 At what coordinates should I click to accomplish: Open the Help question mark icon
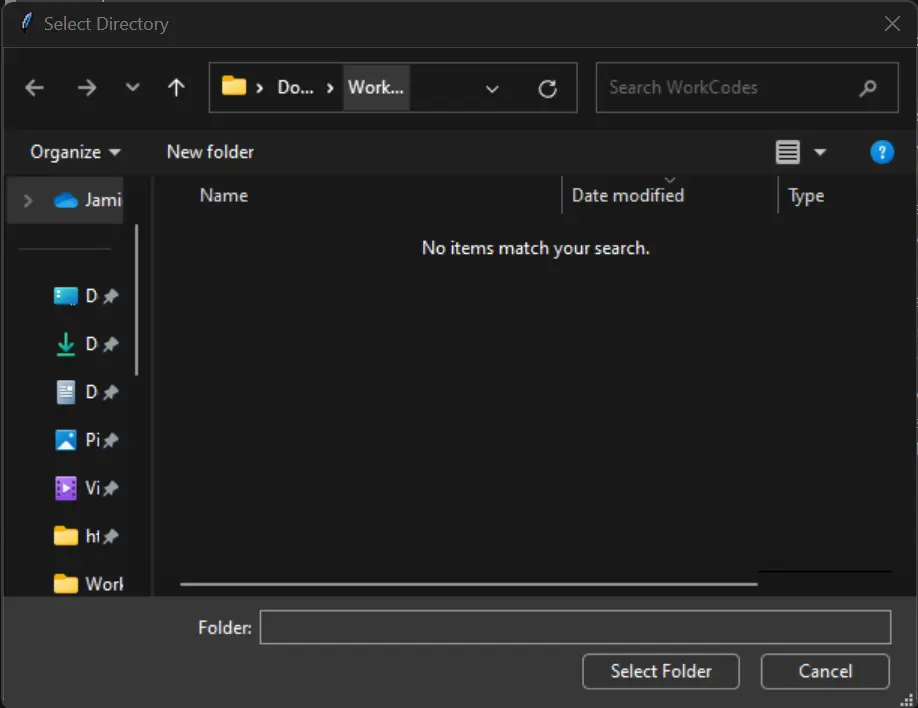click(882, 152)
